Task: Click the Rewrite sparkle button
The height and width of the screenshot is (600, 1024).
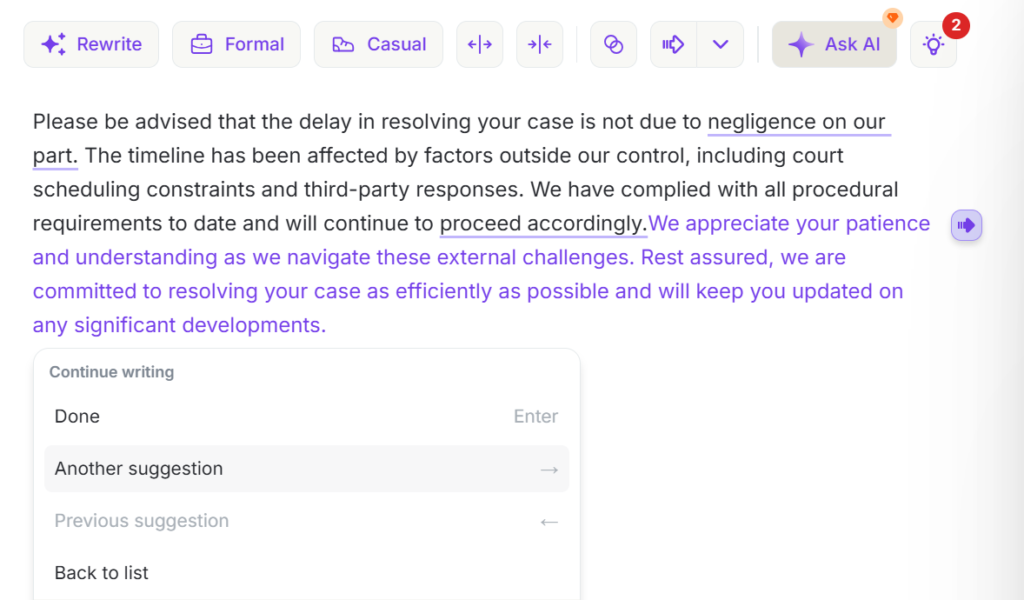Action: [91, 44]
